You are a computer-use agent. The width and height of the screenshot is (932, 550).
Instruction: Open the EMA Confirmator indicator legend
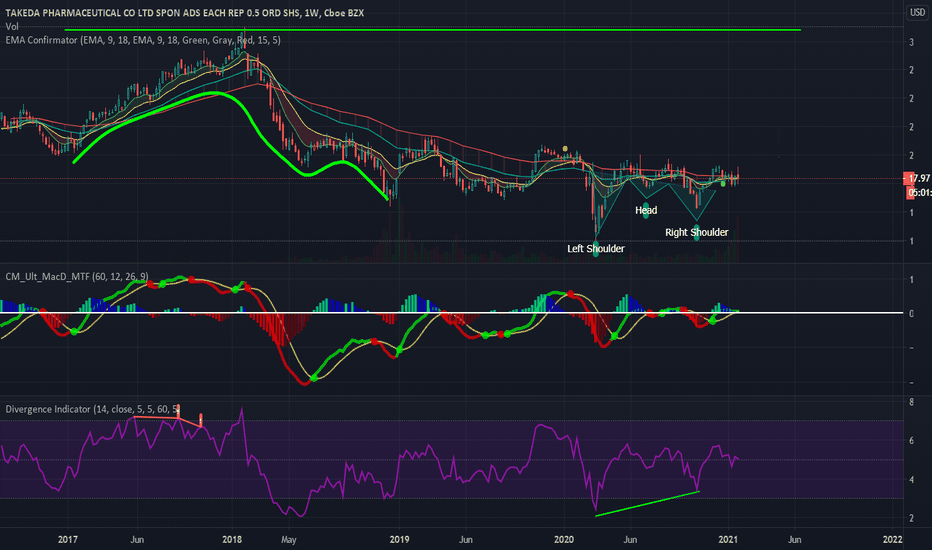[143, 40]
